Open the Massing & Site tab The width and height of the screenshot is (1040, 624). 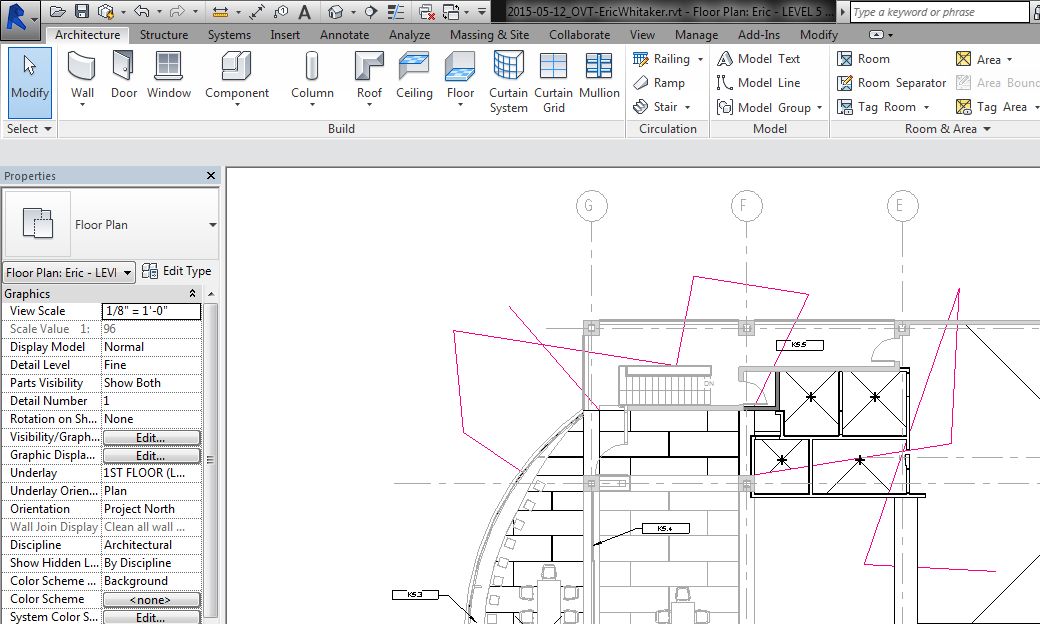(x=489, y=34)
